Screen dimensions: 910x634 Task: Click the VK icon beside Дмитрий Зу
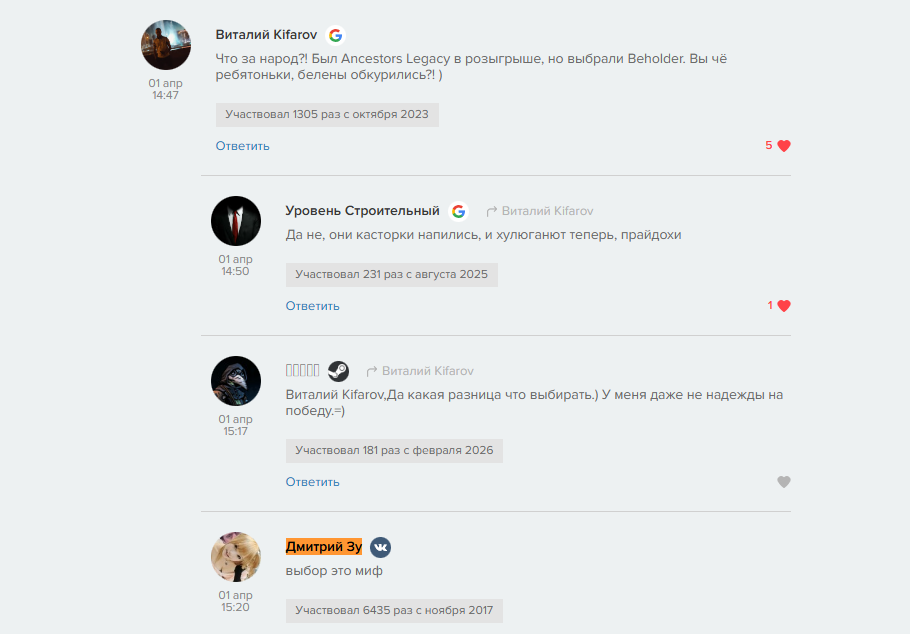tap(381, 547)
